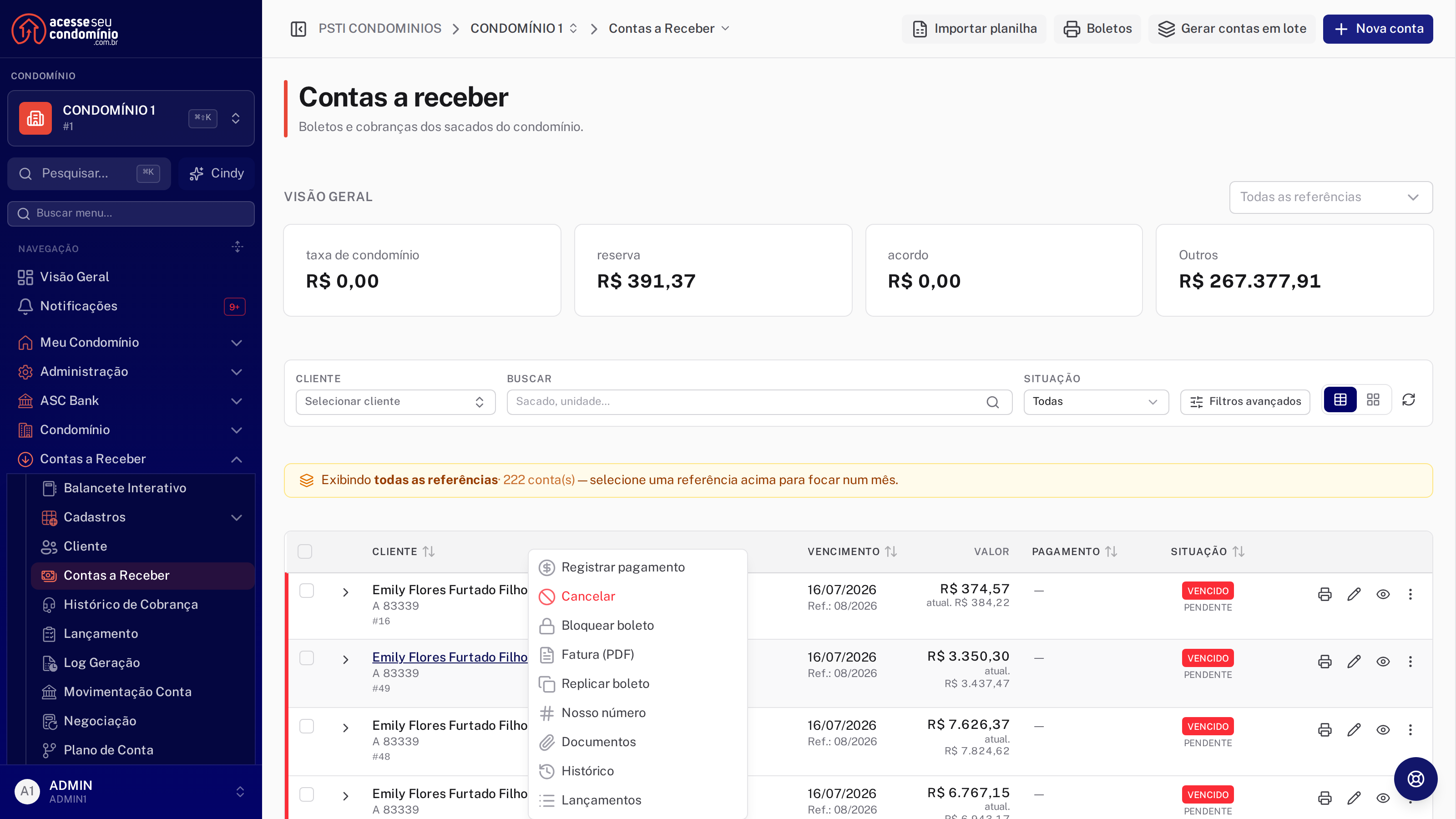Viewport: 1456px width, 819px height.
Task: Print boleto for R$ 374,57 row
Action: click(1325, 594)
